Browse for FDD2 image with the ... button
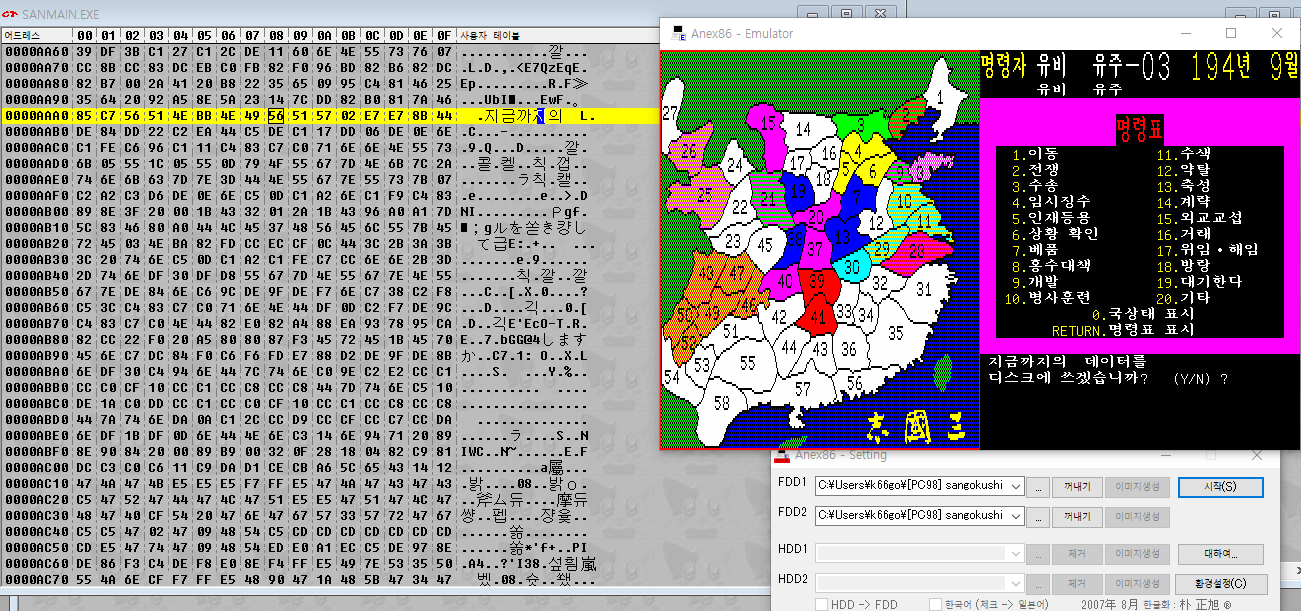Viewport: 1301px width, 611px height. click(x=1040, y=517)
